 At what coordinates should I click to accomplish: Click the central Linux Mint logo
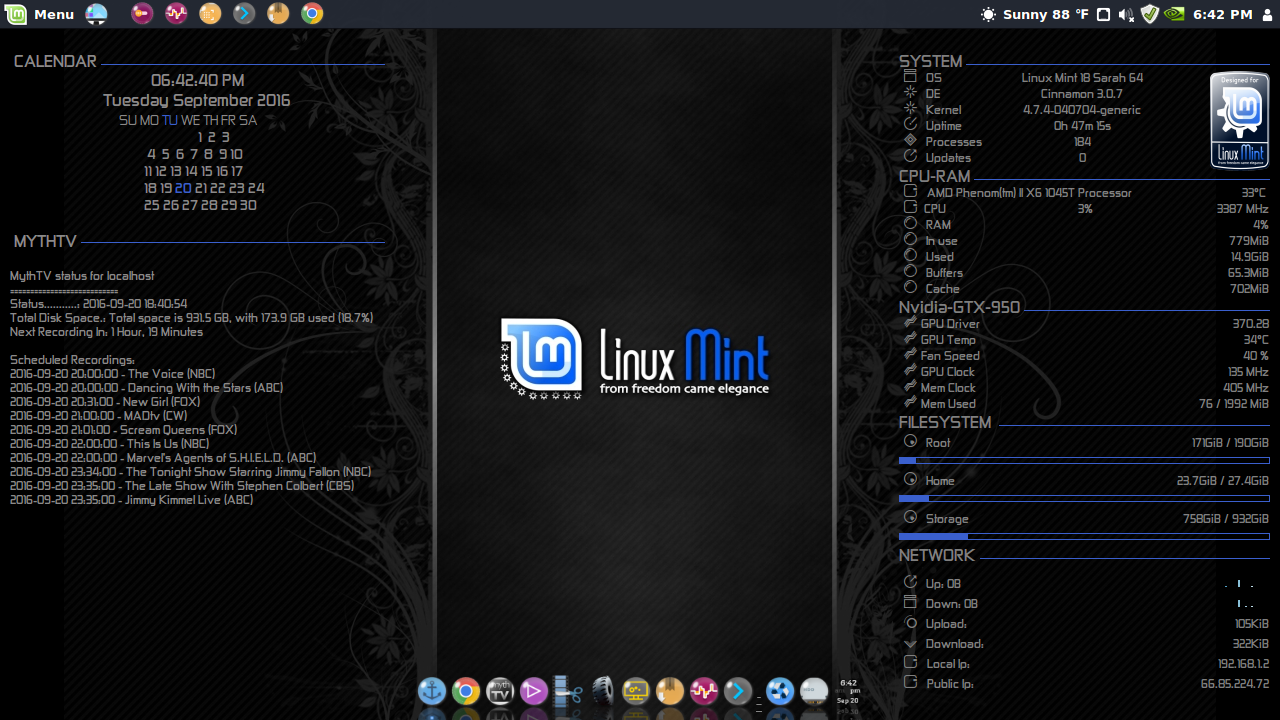(634, 360)
